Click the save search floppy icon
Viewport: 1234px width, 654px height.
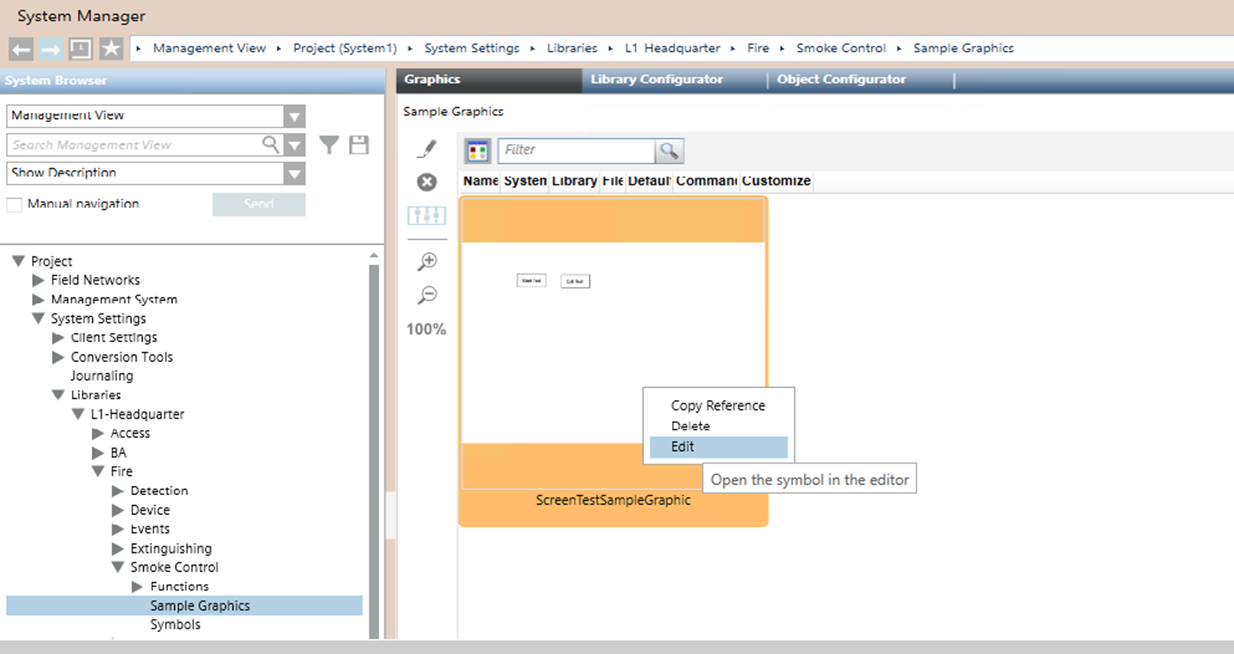(359, 146)
